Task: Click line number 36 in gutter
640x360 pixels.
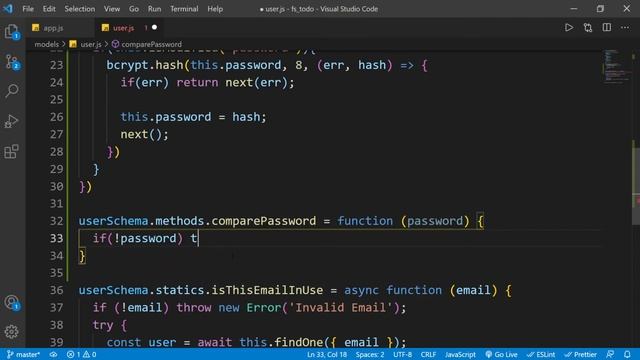Action: pos(57,290)
